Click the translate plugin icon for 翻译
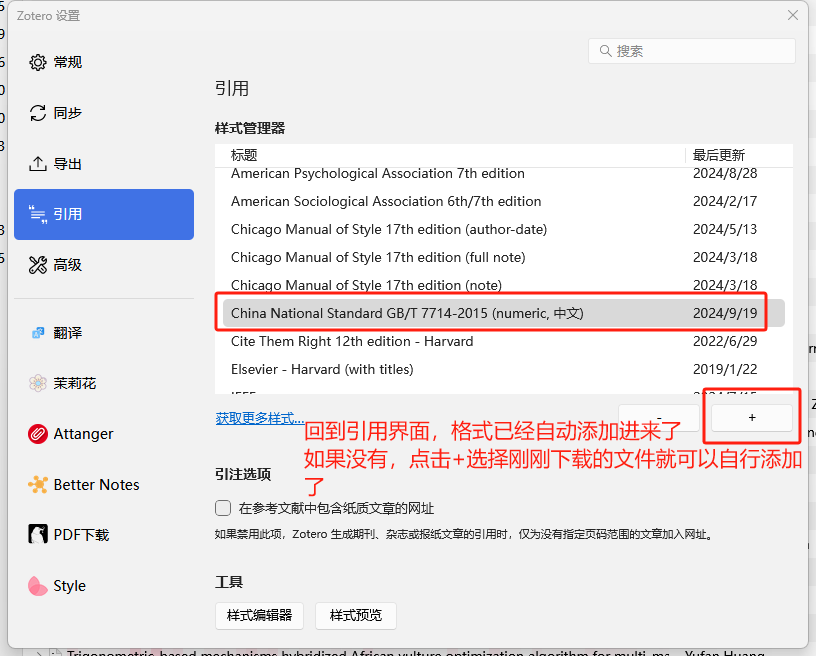 click(37, 333)
